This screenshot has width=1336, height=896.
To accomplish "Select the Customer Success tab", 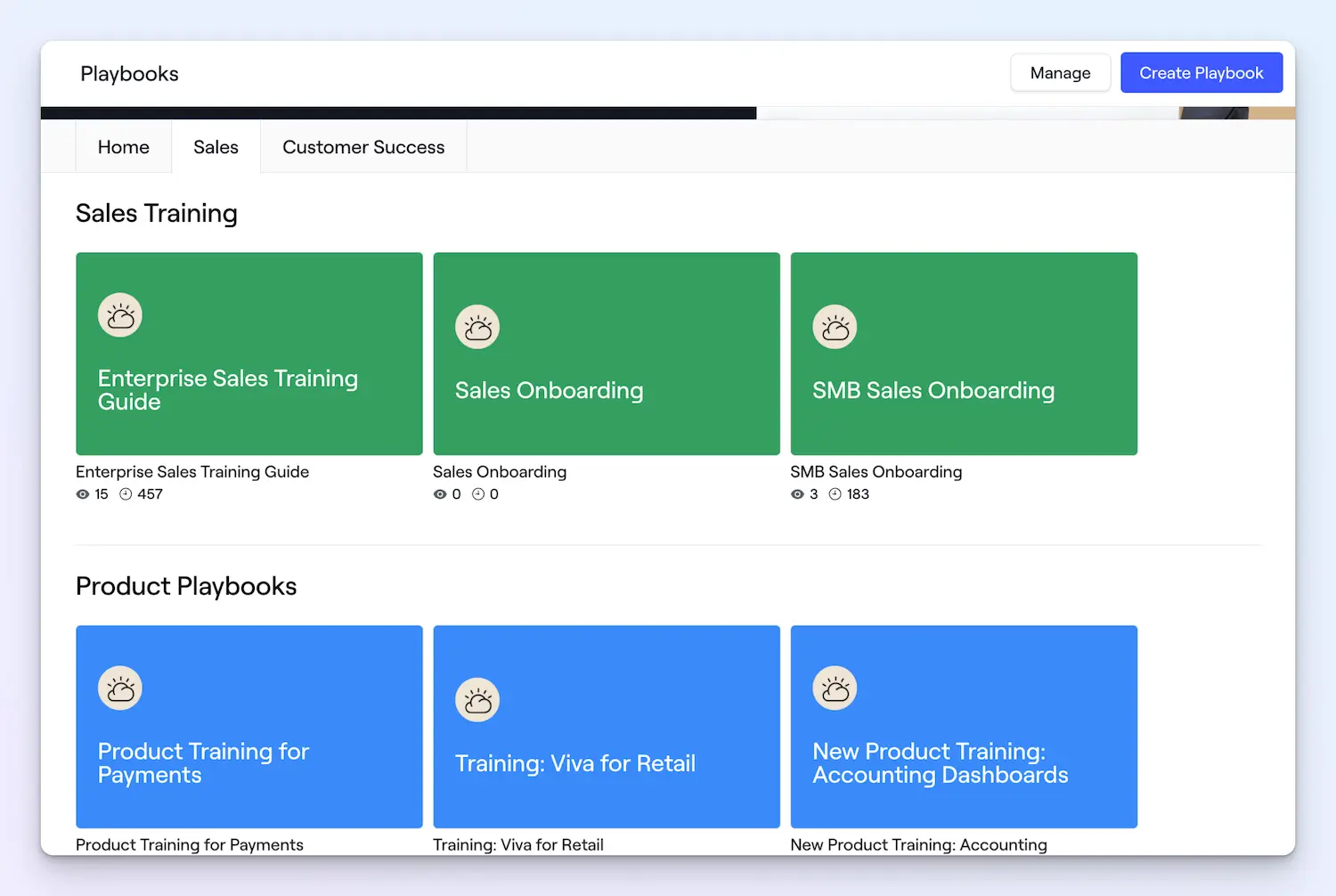I will pos(363,147).
